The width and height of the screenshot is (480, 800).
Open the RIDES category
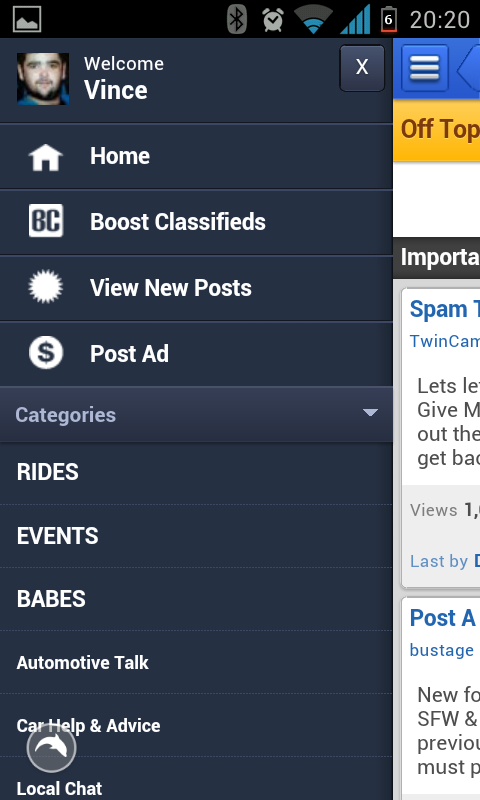[x=196, y=472]
